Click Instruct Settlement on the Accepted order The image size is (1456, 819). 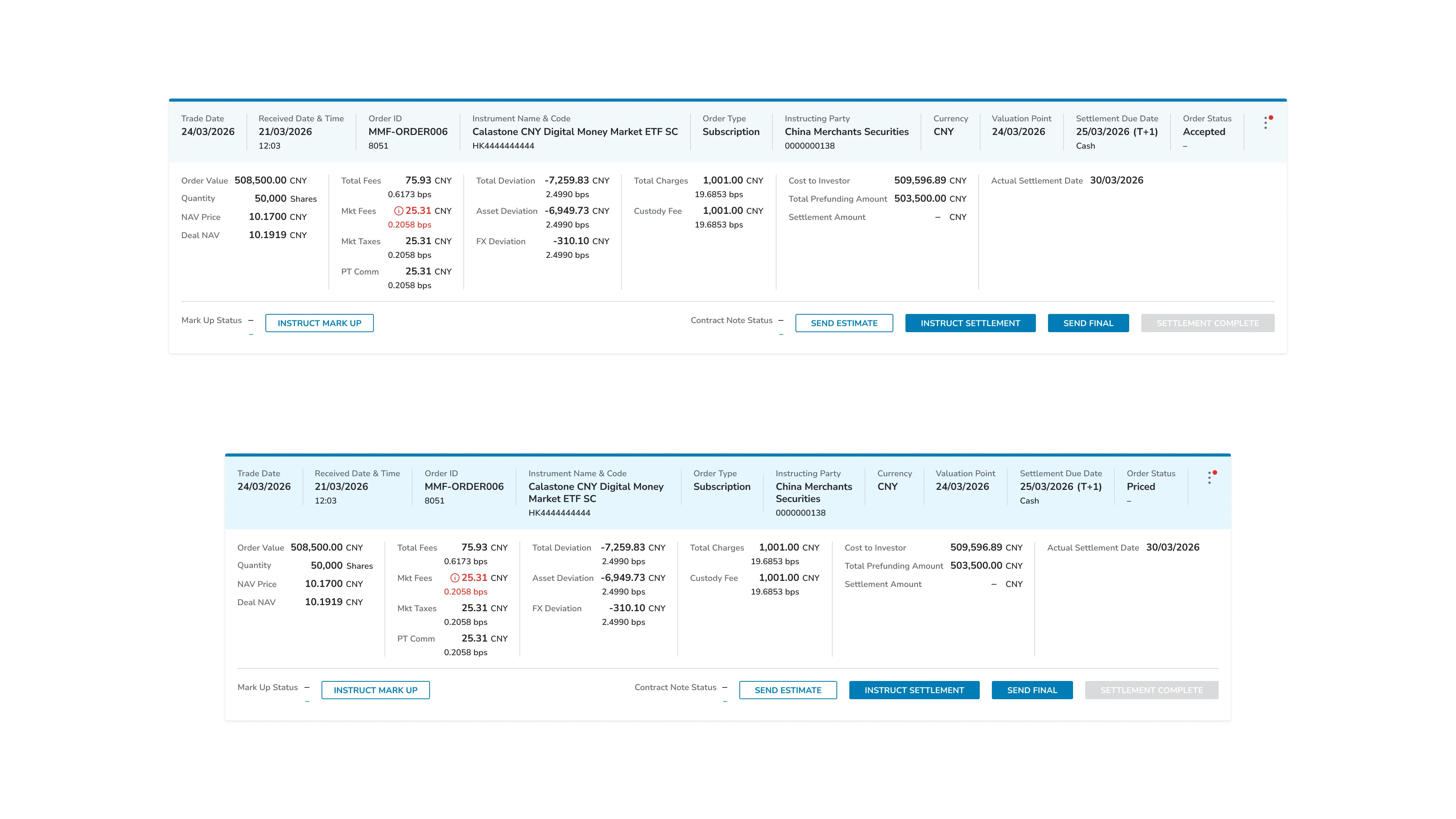970,323
